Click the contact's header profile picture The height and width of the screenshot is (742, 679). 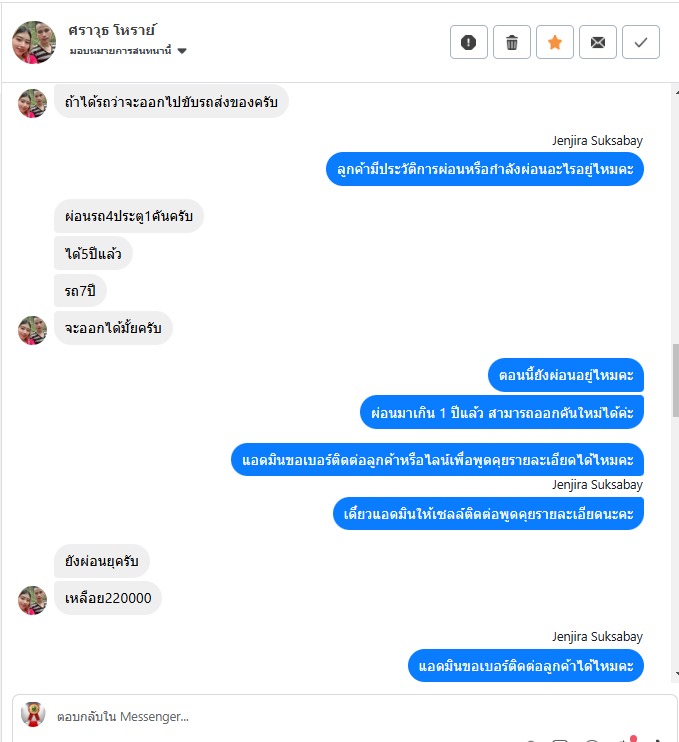(34, 42)
